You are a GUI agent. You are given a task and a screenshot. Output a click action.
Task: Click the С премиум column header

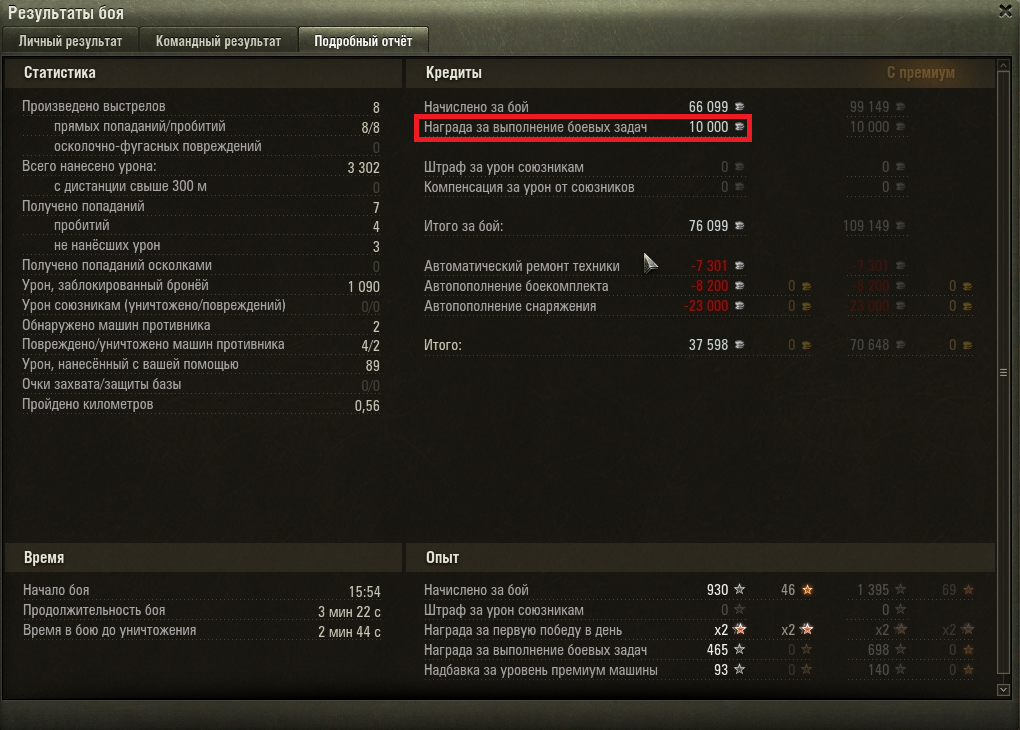920,72
